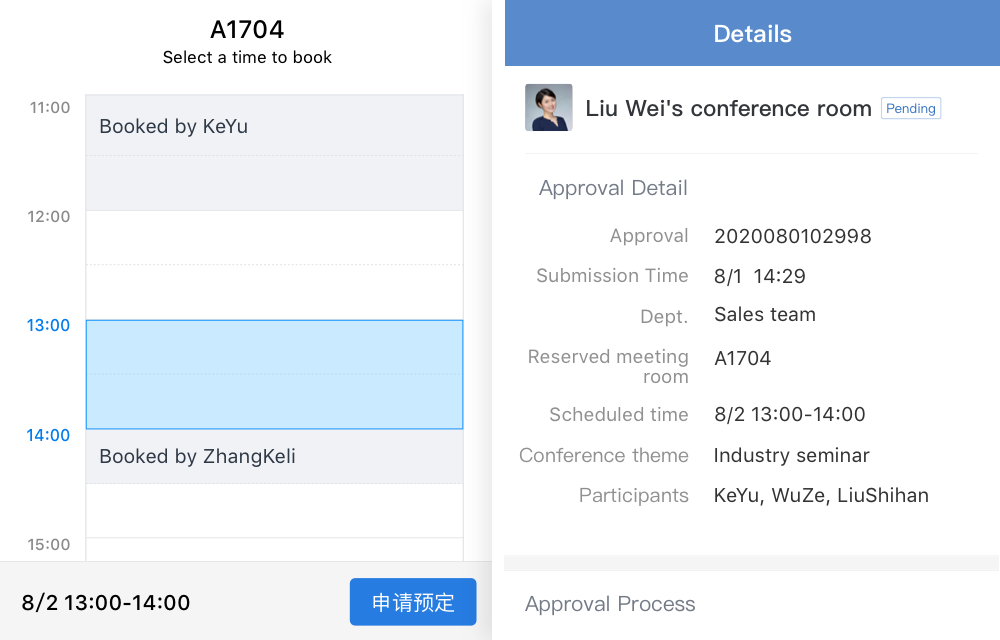Select the 15:00 time slot at bottom
The image size is (1000, 640).
274,549
